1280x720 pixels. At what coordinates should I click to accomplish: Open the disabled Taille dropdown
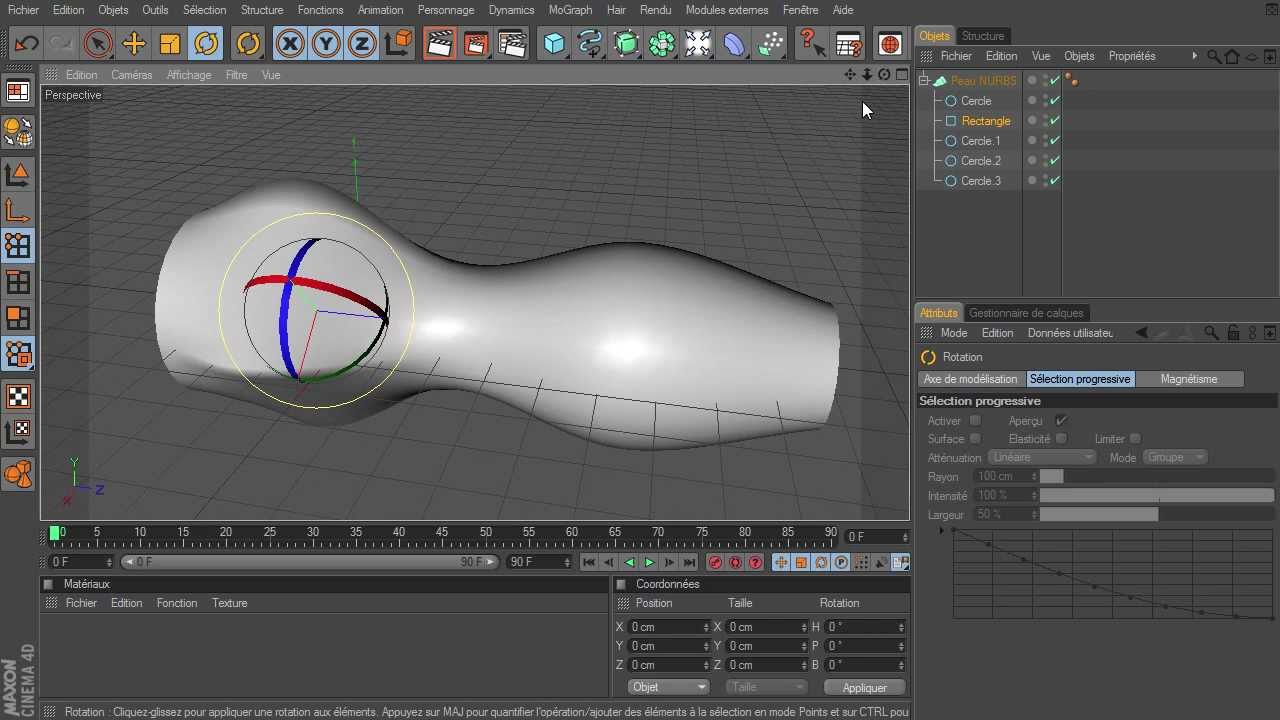tap(766, 687)
